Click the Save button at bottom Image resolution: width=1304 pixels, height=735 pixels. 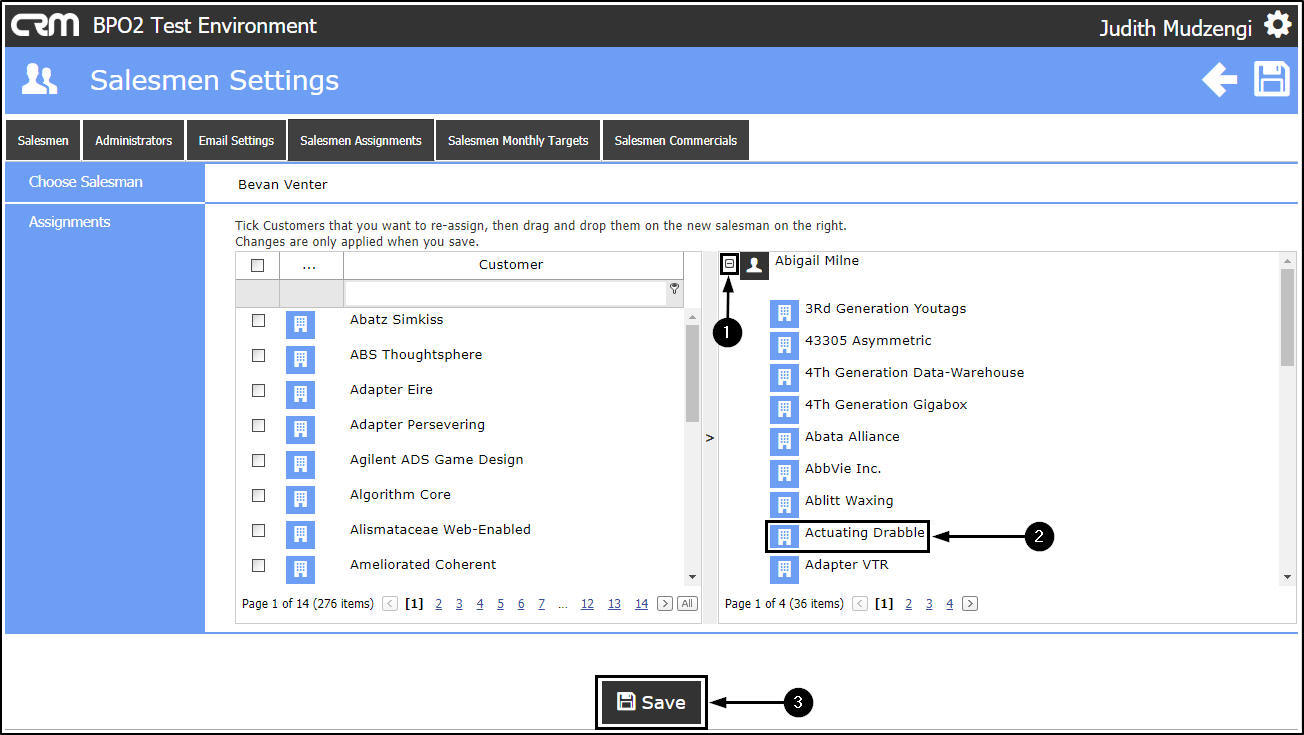(651, 702)
